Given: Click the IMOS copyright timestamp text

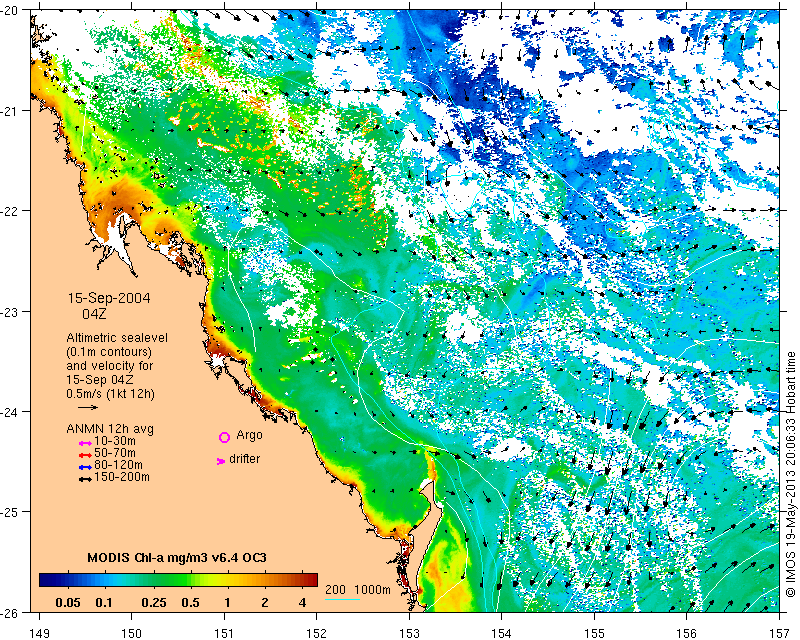Looking at the screenshot, I should click(791, 476).
